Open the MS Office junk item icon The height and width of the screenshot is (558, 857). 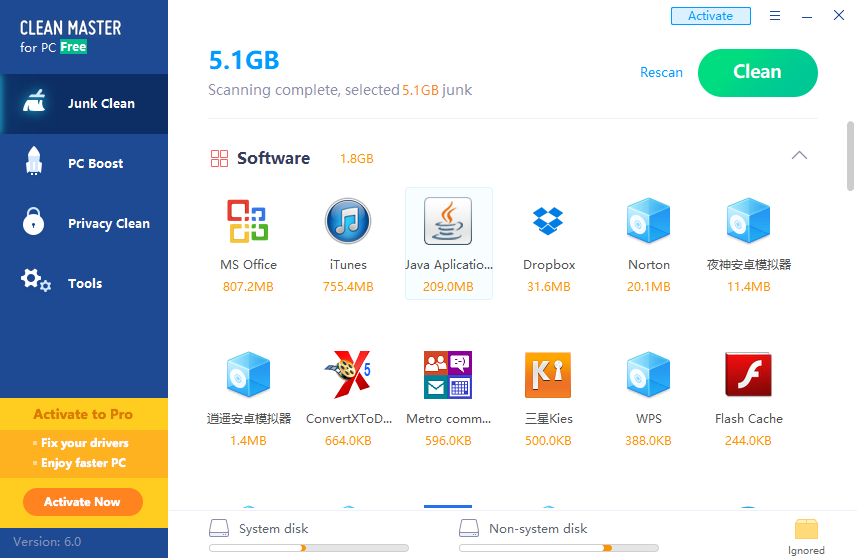(x=248, y=221)
